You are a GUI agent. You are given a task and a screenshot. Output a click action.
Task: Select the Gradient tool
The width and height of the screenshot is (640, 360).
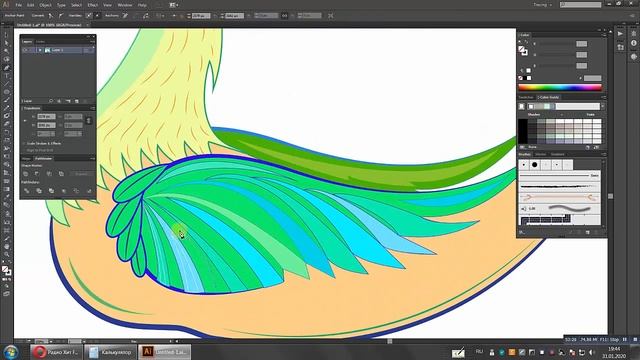coord(6,189)
